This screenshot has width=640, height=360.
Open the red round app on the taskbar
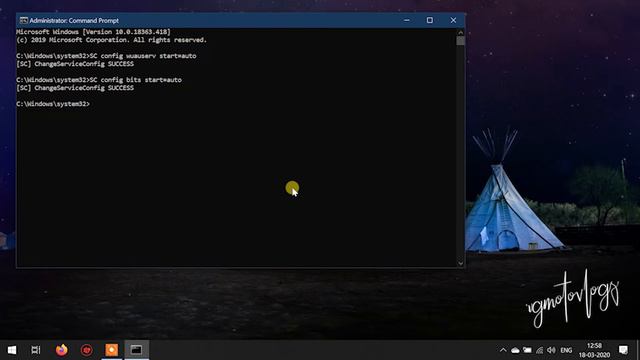pos(87,350)
